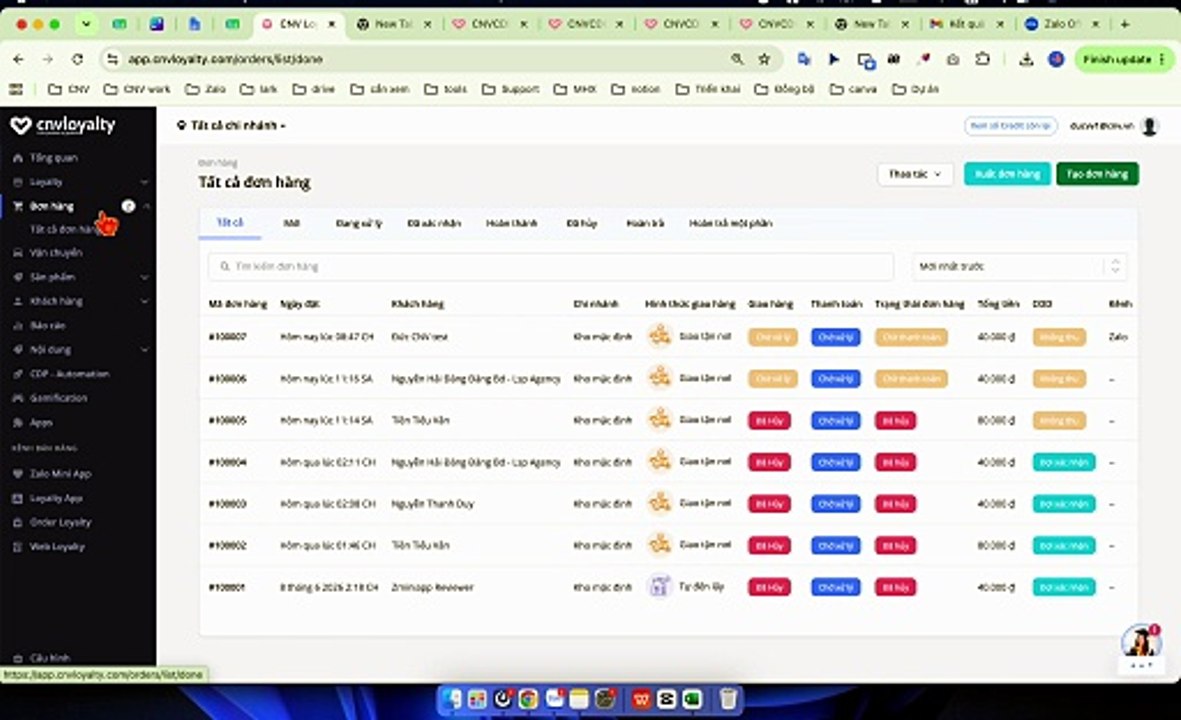Expand the Loyalty sidebar menu
Viewport: 1181px width, 720px height.
point(145,182)
